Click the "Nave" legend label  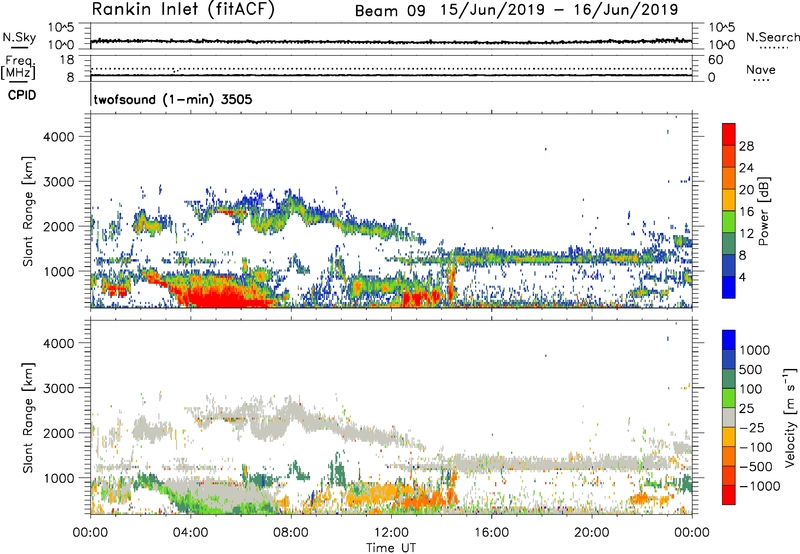761,70
